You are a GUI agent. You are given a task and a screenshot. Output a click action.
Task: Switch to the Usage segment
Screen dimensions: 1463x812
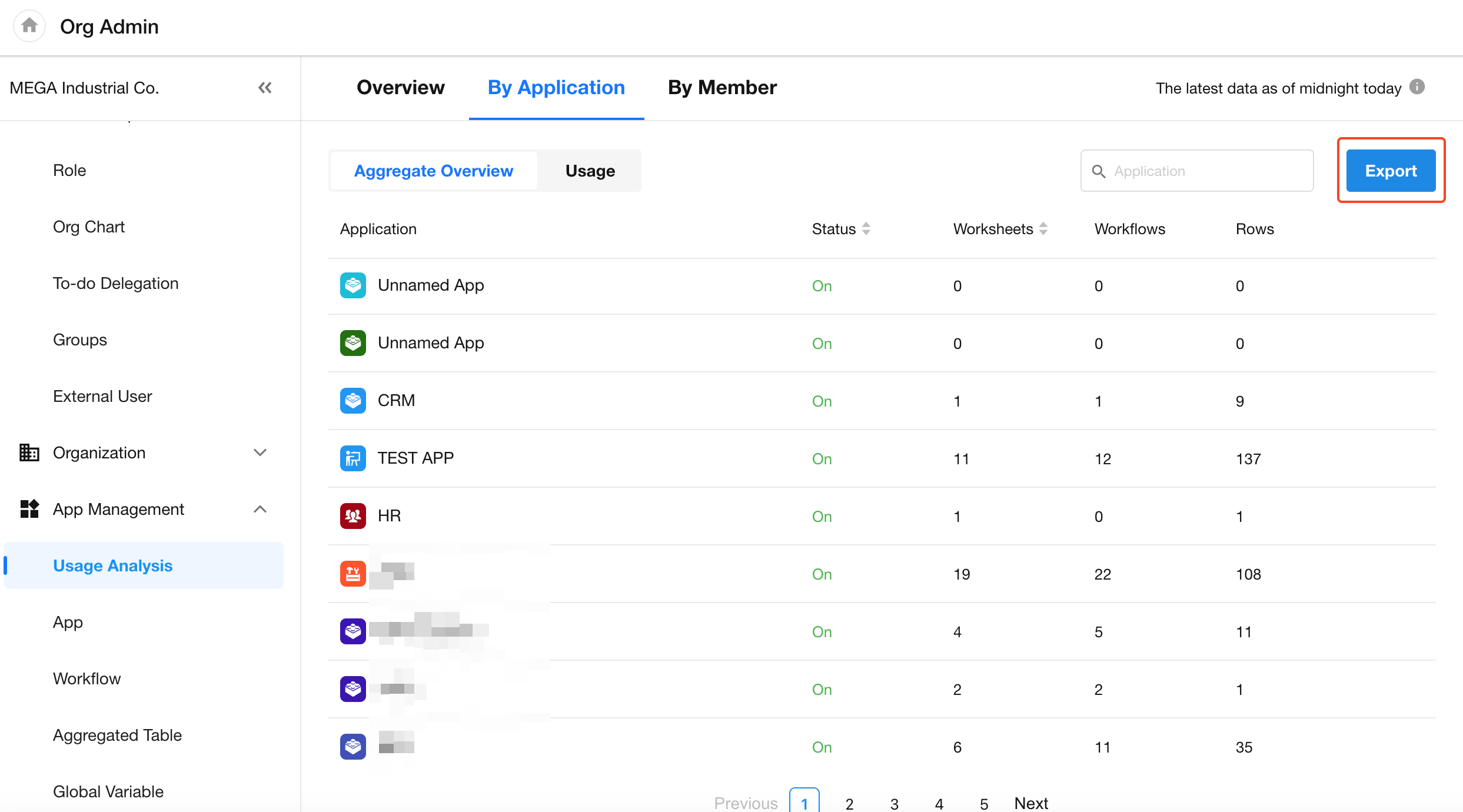(590, 171)
